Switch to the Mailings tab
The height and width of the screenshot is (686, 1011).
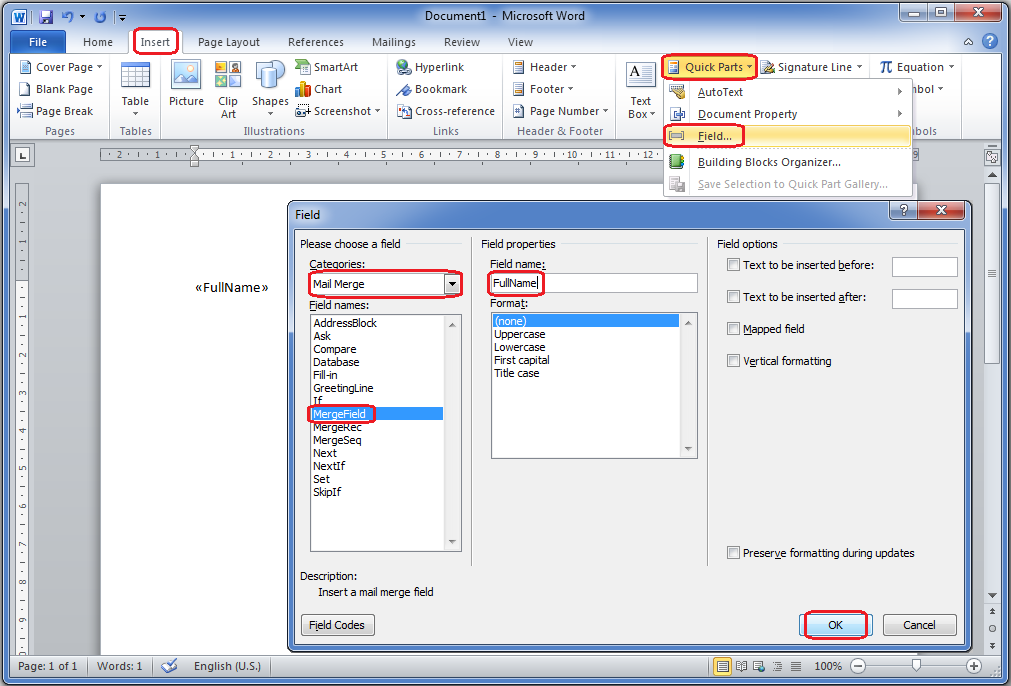(393, 42)
